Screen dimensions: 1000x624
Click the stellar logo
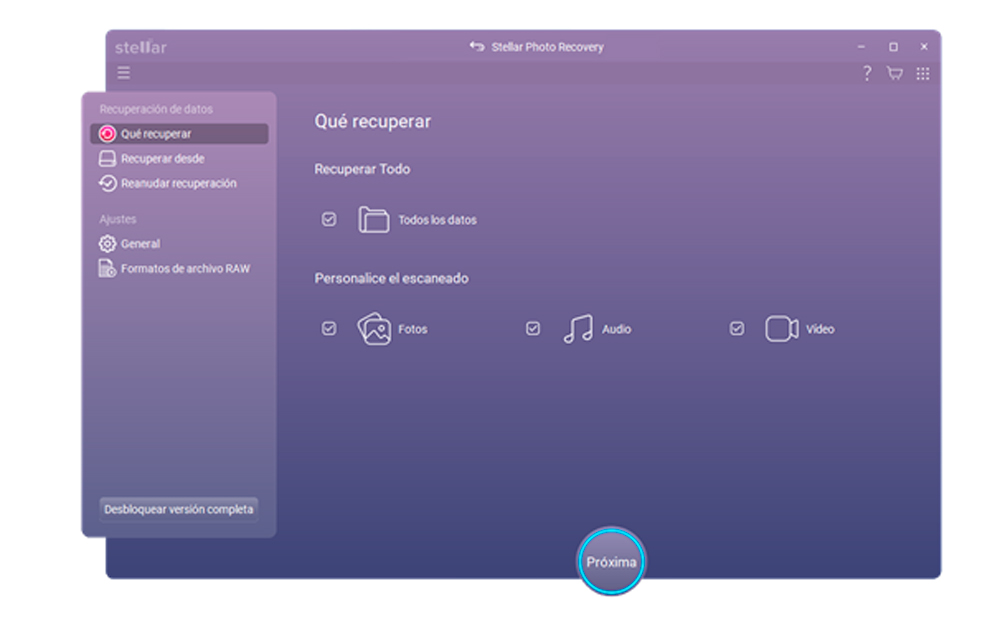[x=140, y=47]
